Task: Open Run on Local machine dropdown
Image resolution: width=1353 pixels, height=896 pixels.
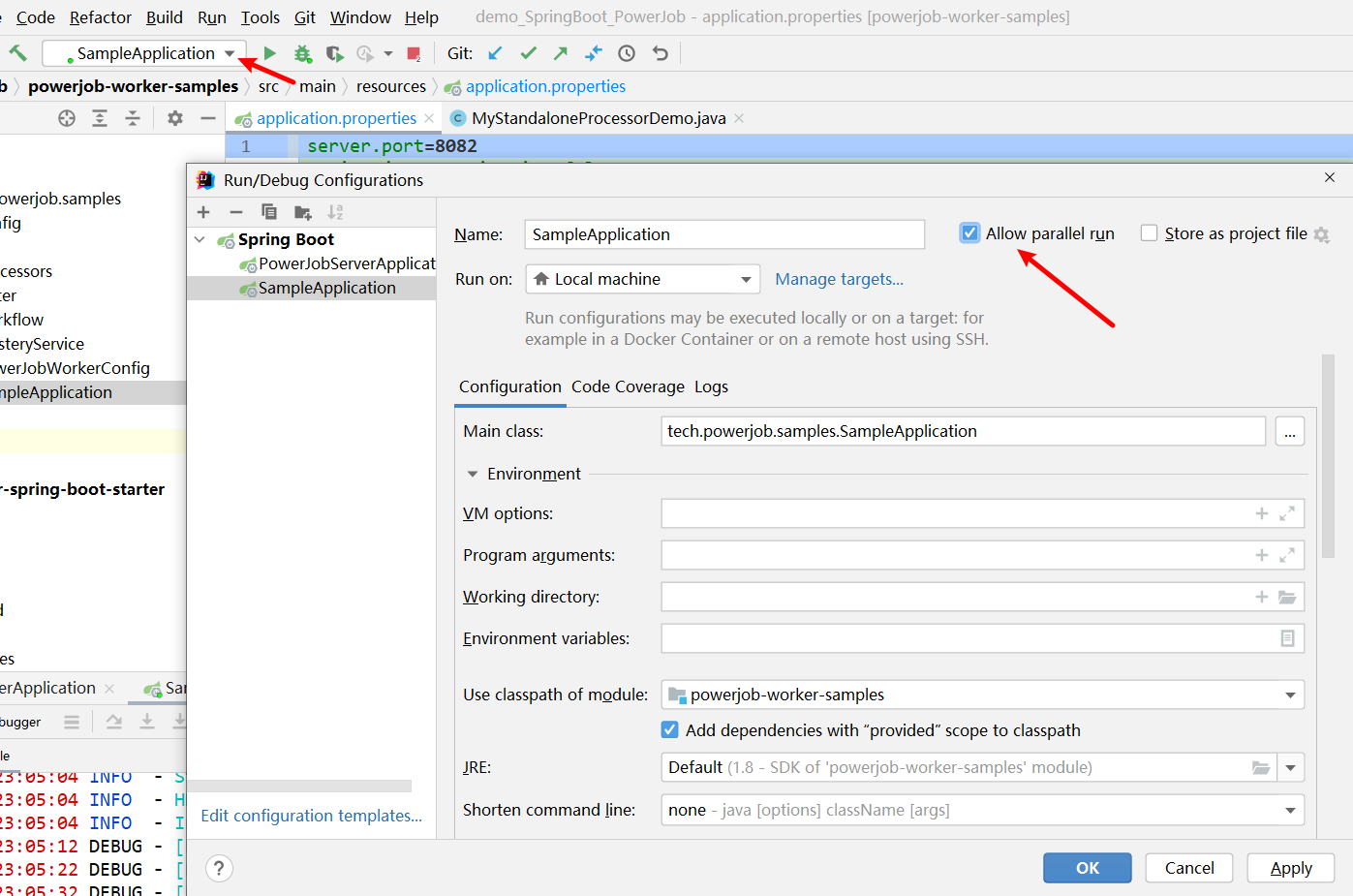Action: click(643, 279)
